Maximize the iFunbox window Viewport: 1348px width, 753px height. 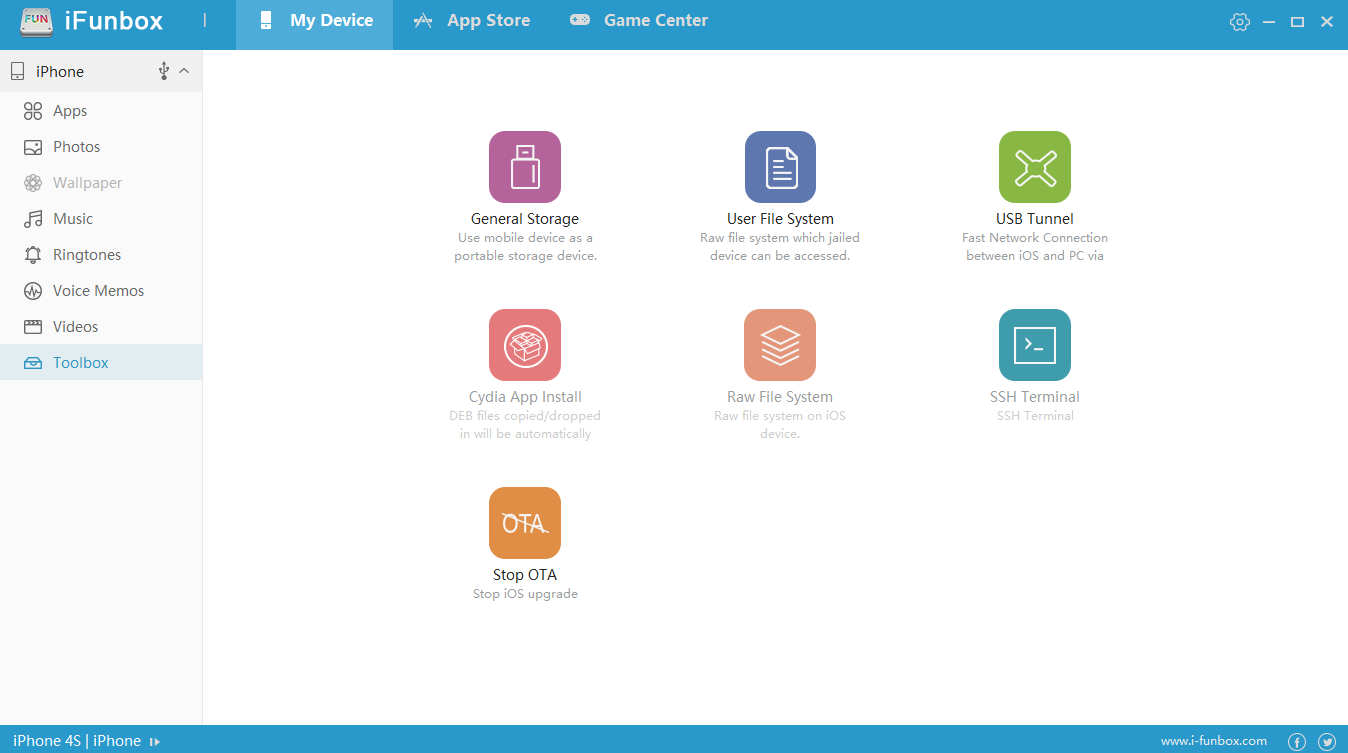[1297, 22]
